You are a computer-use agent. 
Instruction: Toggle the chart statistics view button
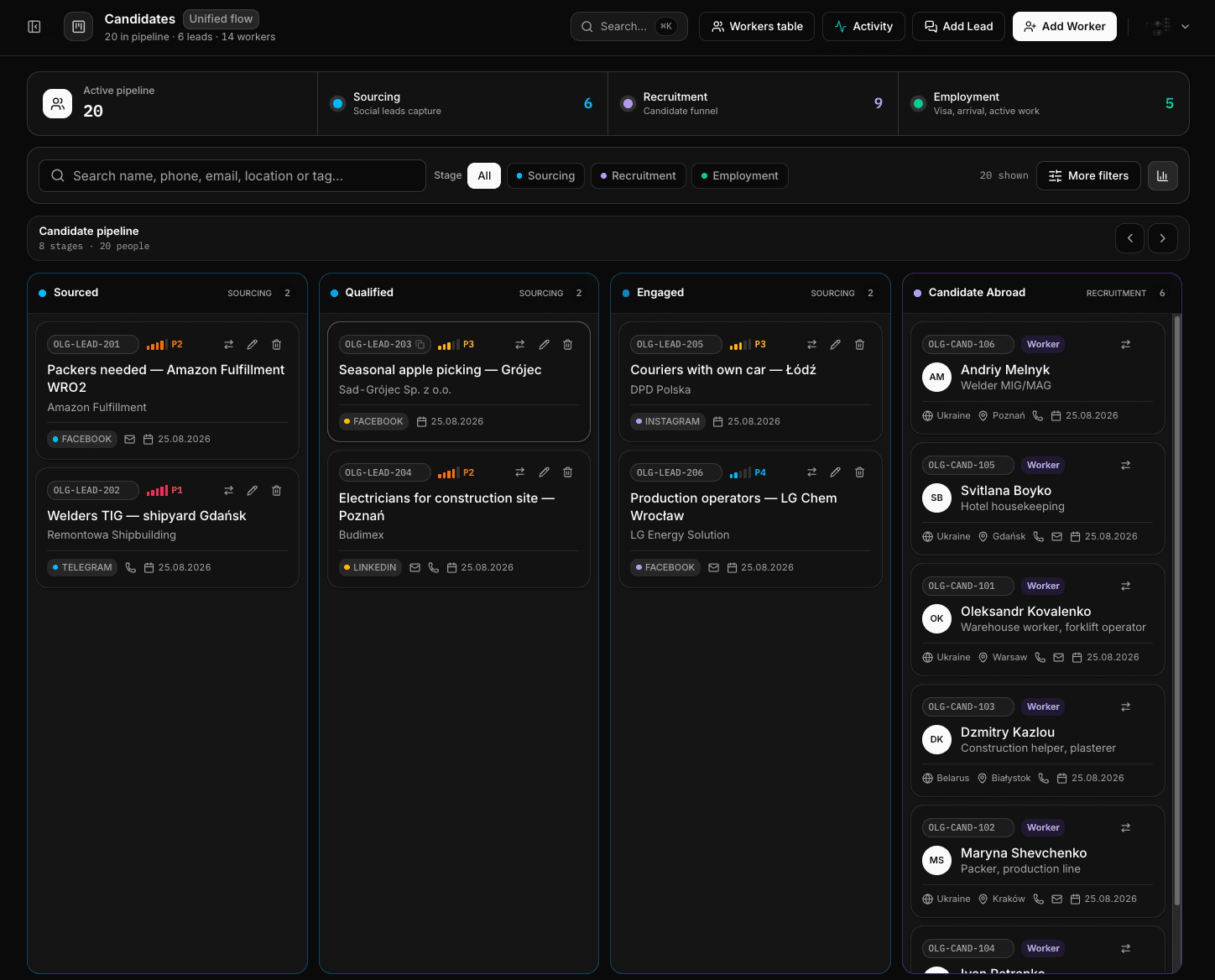pos(1163,176)
